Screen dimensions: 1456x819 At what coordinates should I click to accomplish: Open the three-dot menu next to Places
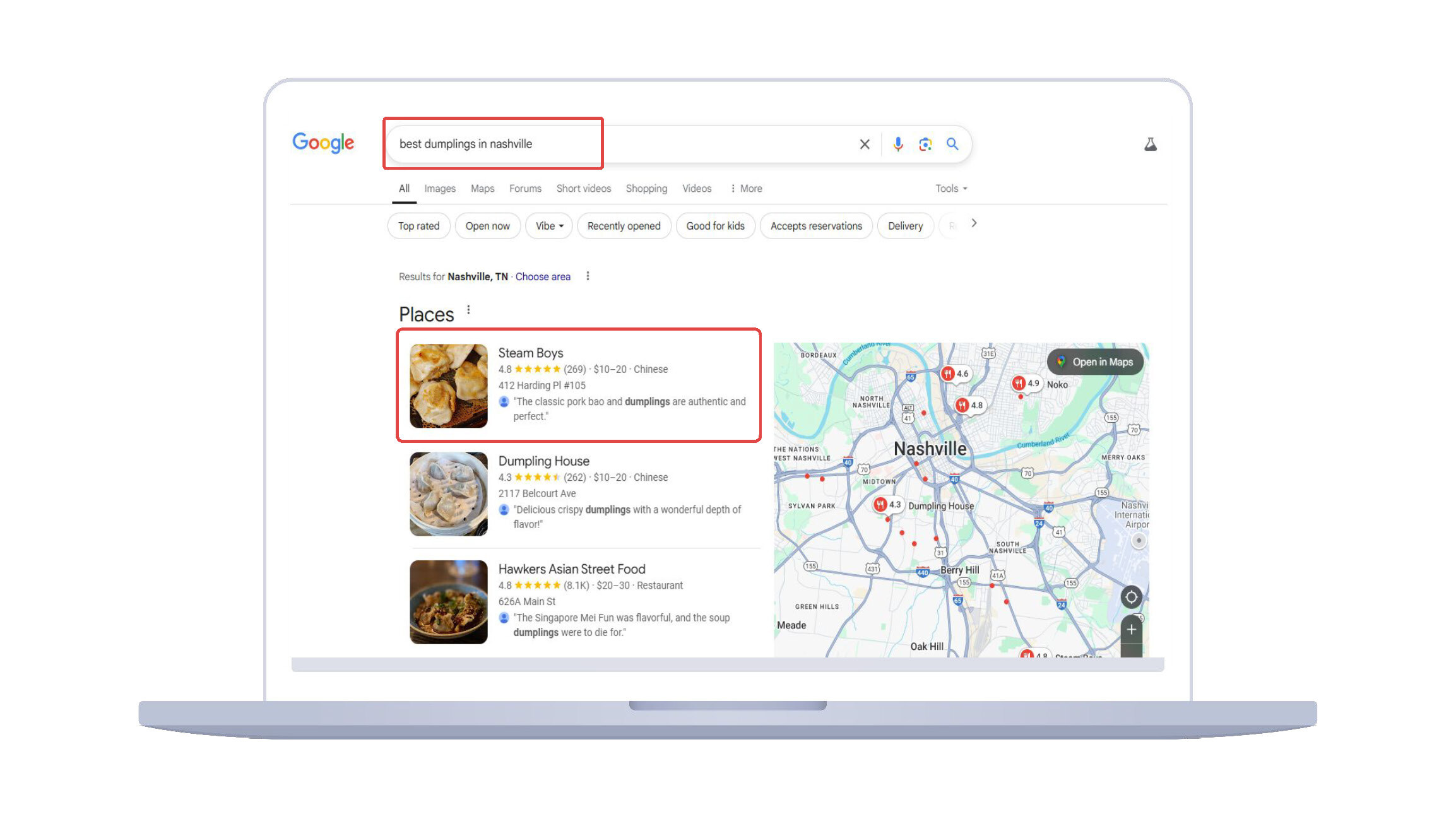point(468,310)
